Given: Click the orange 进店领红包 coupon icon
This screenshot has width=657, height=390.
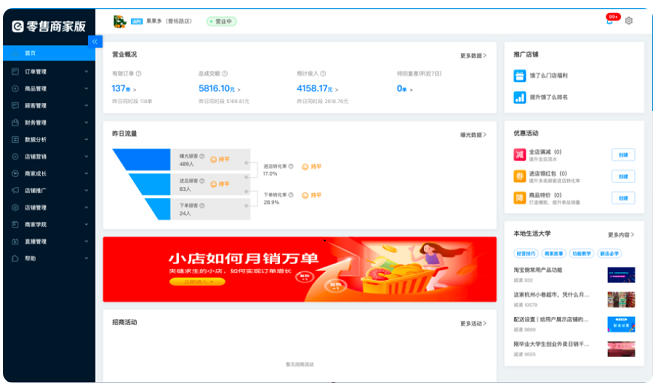Looking at the screenshot, I should pyautogui.click(x=520, y=176).
